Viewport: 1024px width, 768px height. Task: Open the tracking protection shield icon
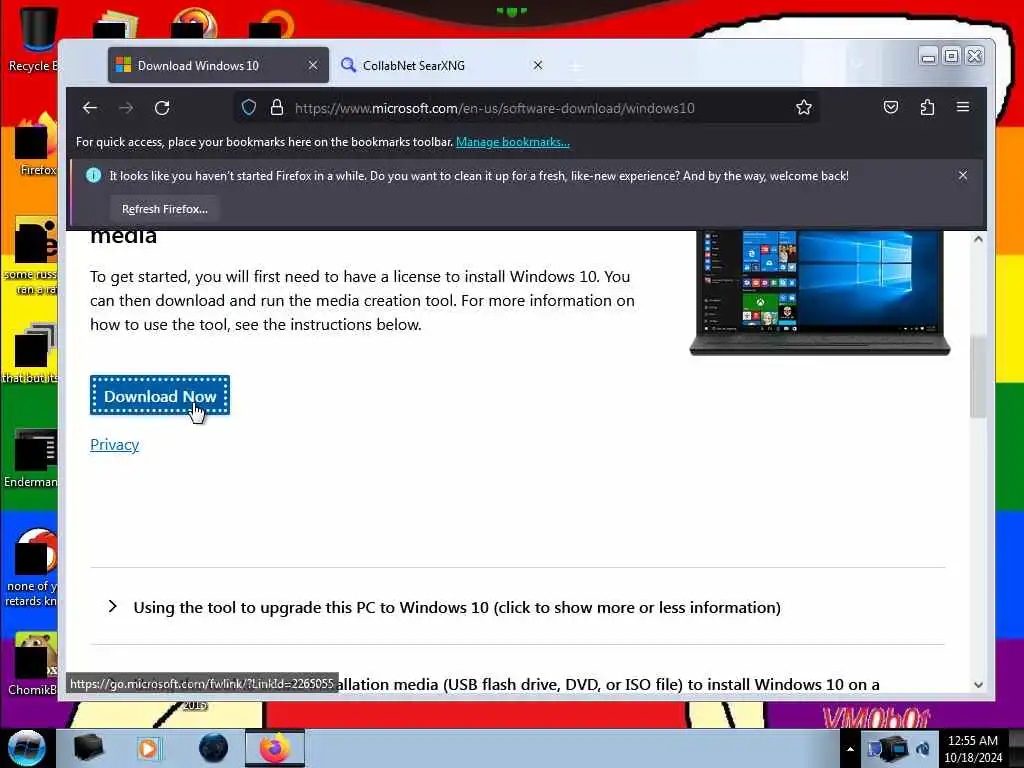(249, 107)
